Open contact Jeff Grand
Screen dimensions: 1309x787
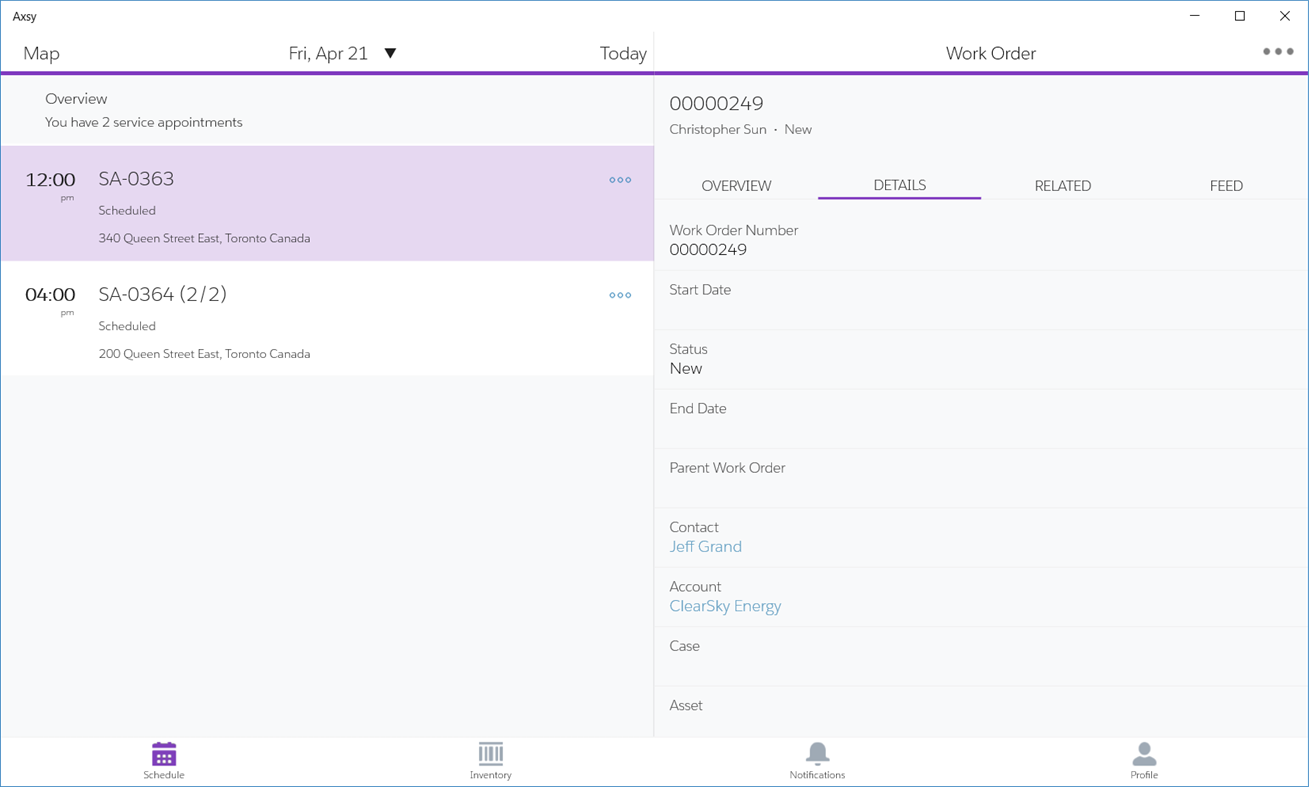pos(706,546)
